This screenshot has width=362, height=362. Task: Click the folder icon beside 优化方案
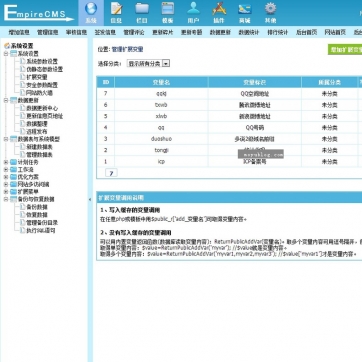(13, 177)
